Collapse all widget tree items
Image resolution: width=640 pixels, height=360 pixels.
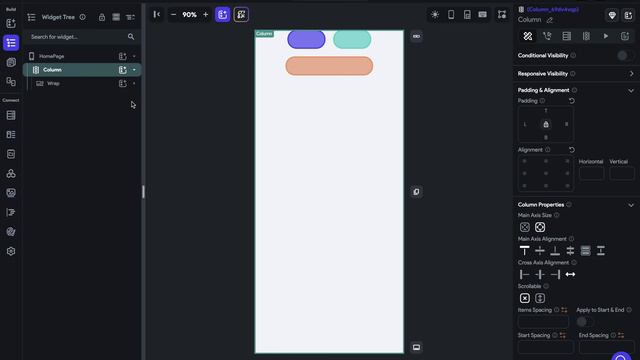[116, 17]
